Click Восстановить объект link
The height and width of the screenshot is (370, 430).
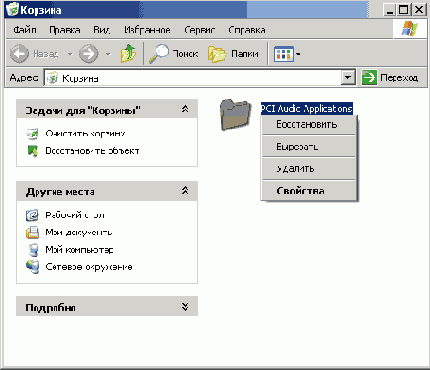pos(92,151)
